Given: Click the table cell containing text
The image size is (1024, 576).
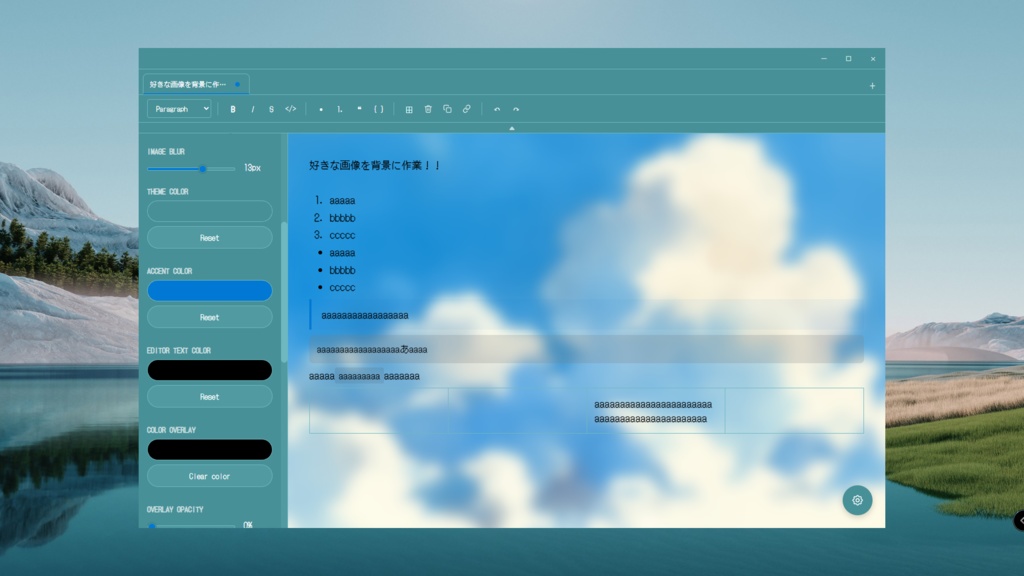Looking at the screenshot, I should tap(655, 411).
